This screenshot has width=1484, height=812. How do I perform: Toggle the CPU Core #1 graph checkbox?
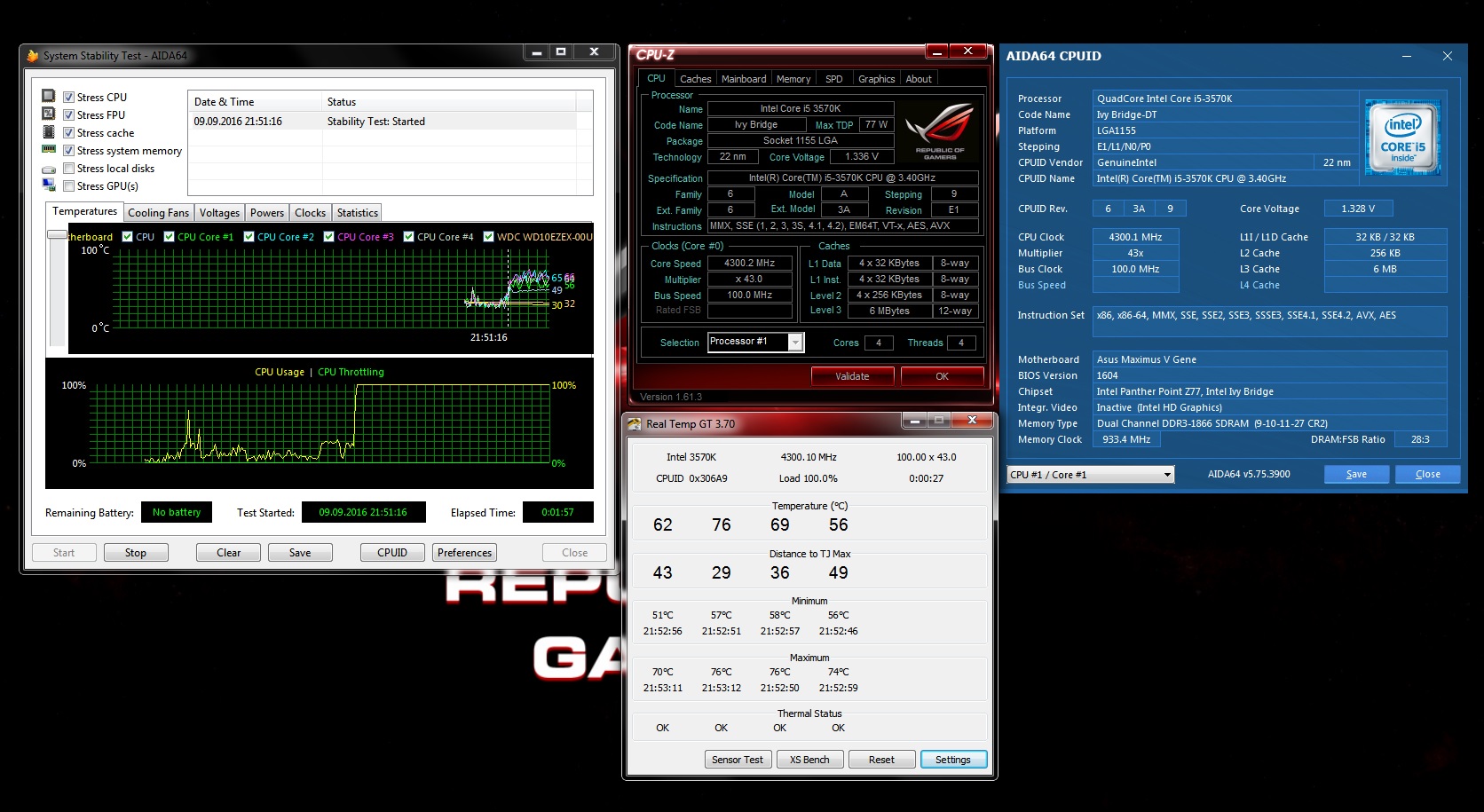coord(169,237)
